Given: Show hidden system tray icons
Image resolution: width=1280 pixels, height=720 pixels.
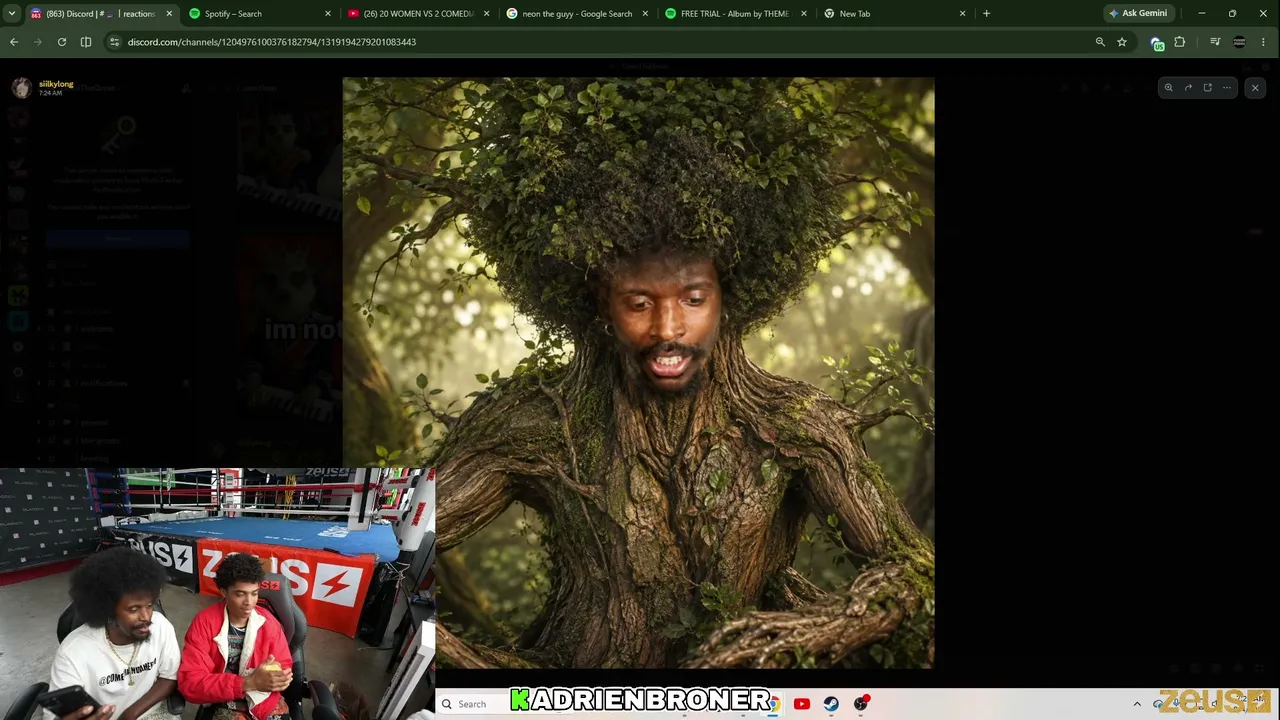Looking at the screenshot, I should pyautogui.click(x=1137, y=704).
